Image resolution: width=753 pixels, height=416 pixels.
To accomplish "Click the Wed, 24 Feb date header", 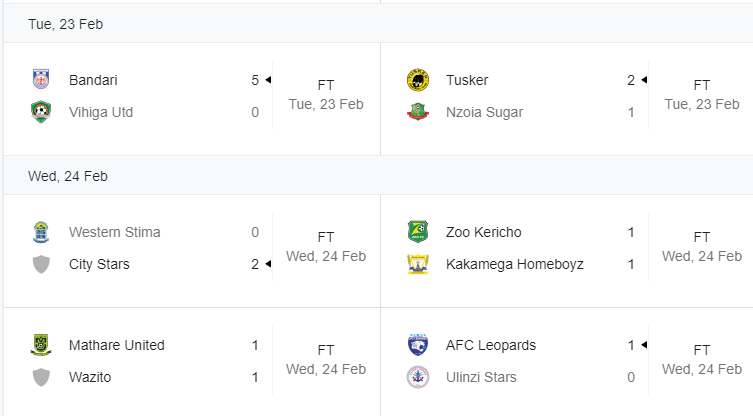I will click(x=68, y=176).
